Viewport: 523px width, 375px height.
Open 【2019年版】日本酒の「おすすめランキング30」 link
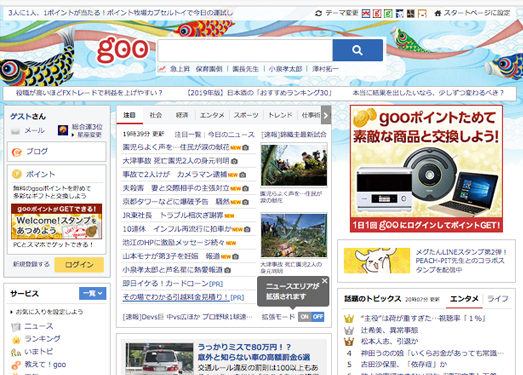(x=259, y=93)
